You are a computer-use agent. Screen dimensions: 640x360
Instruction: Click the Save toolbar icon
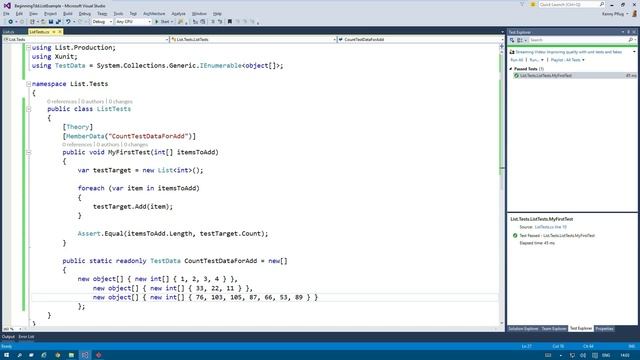pyautogui.click(x=51, y=22)
